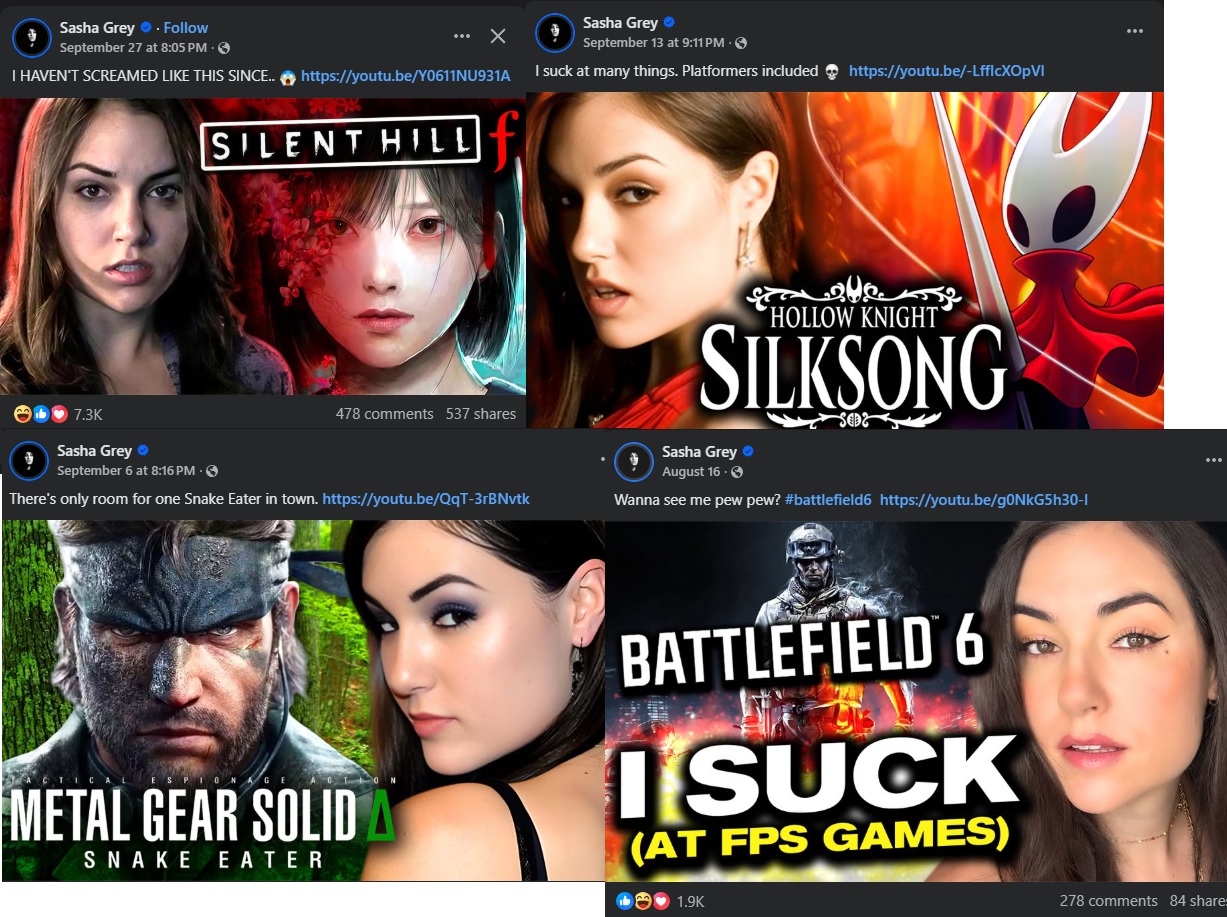Open the Metal Gear Solid Snake Eater thumbnail
Screen dimensions: 1227x917
303,700
